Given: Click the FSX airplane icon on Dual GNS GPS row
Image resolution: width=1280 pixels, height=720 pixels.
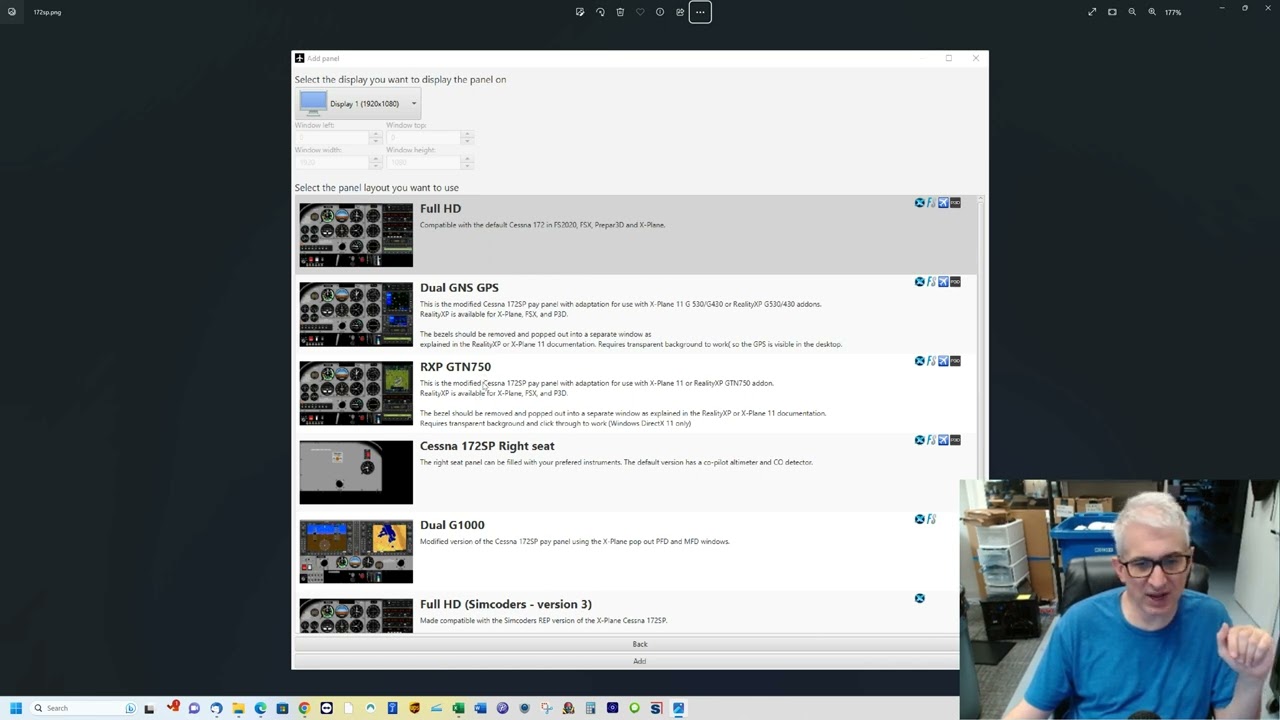Looking at the screenshot, I should click(x=943, y=282).
